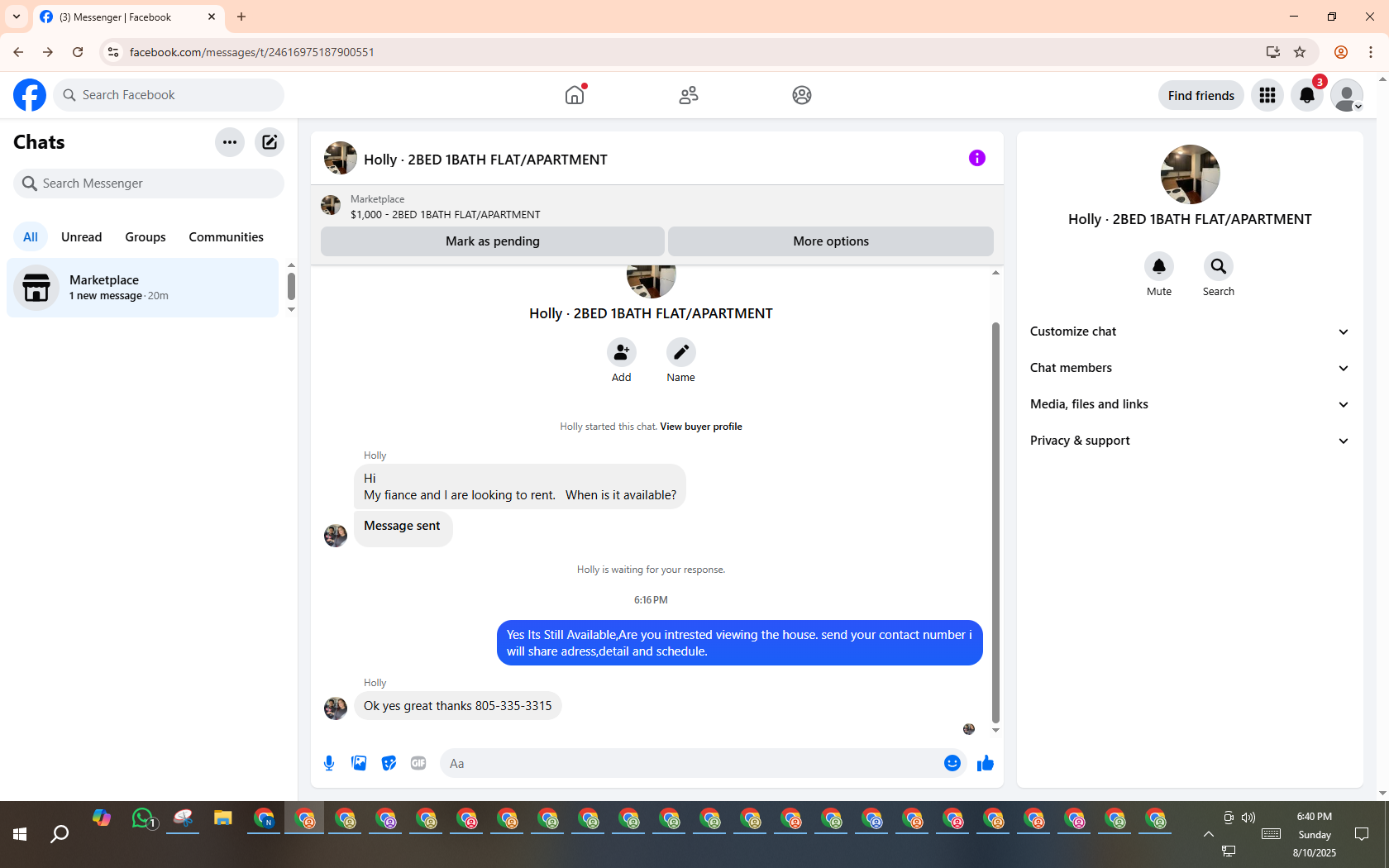Go back with the browser back arrow
The height and width of the screenshot is (868, 1389).
pos(18,52)
